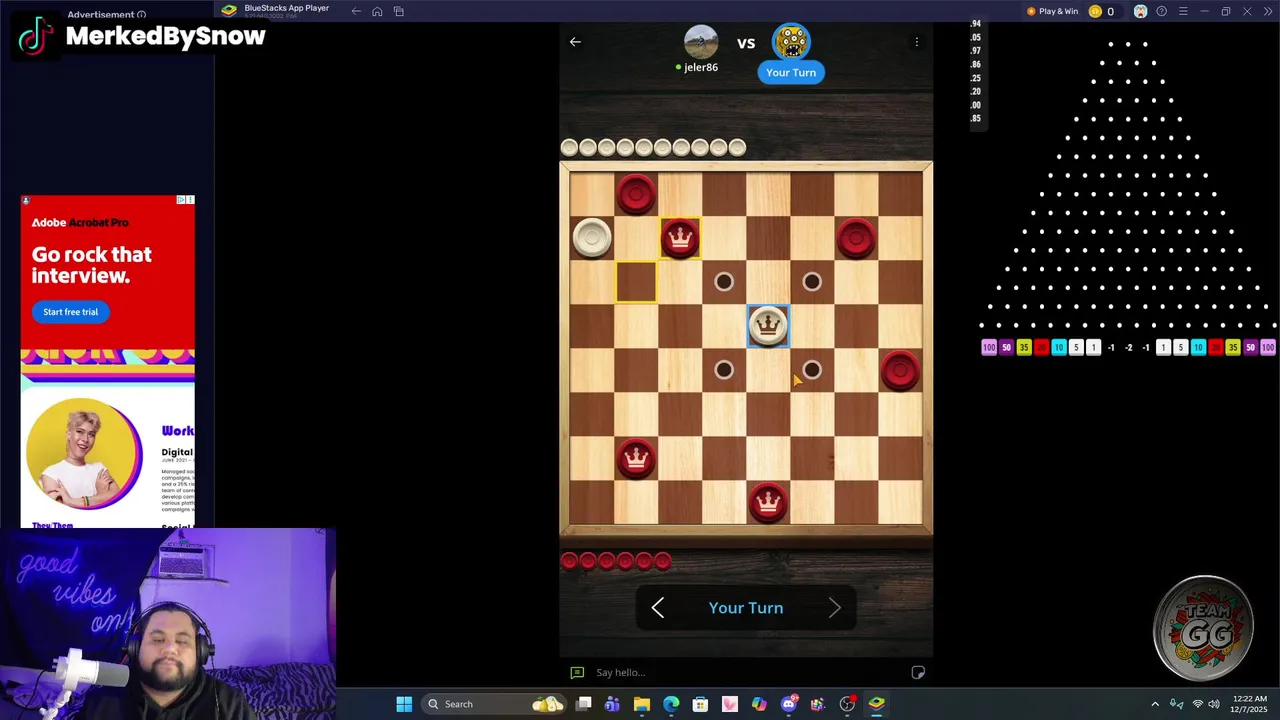Click the Advertisement info icon
This screenshot has width=1280, height=720.
[x=141, y=15]
